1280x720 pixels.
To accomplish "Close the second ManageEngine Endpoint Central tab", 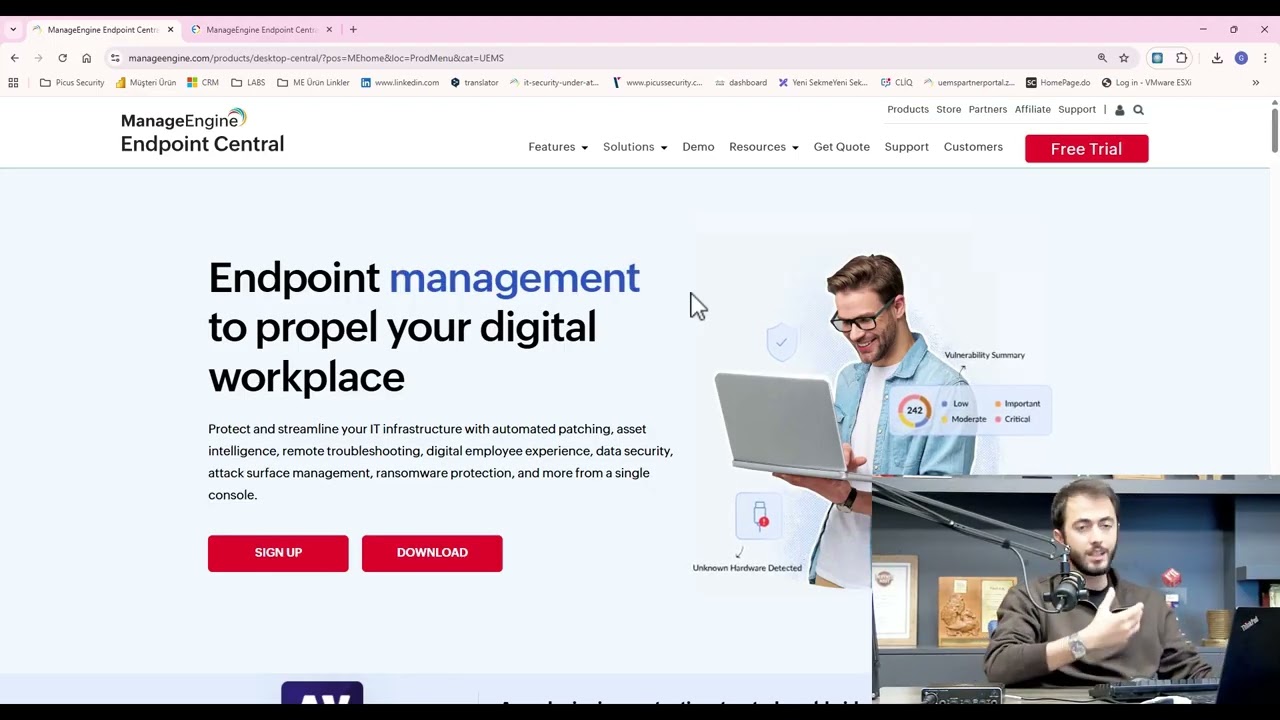I will click(x=329, y=30).
